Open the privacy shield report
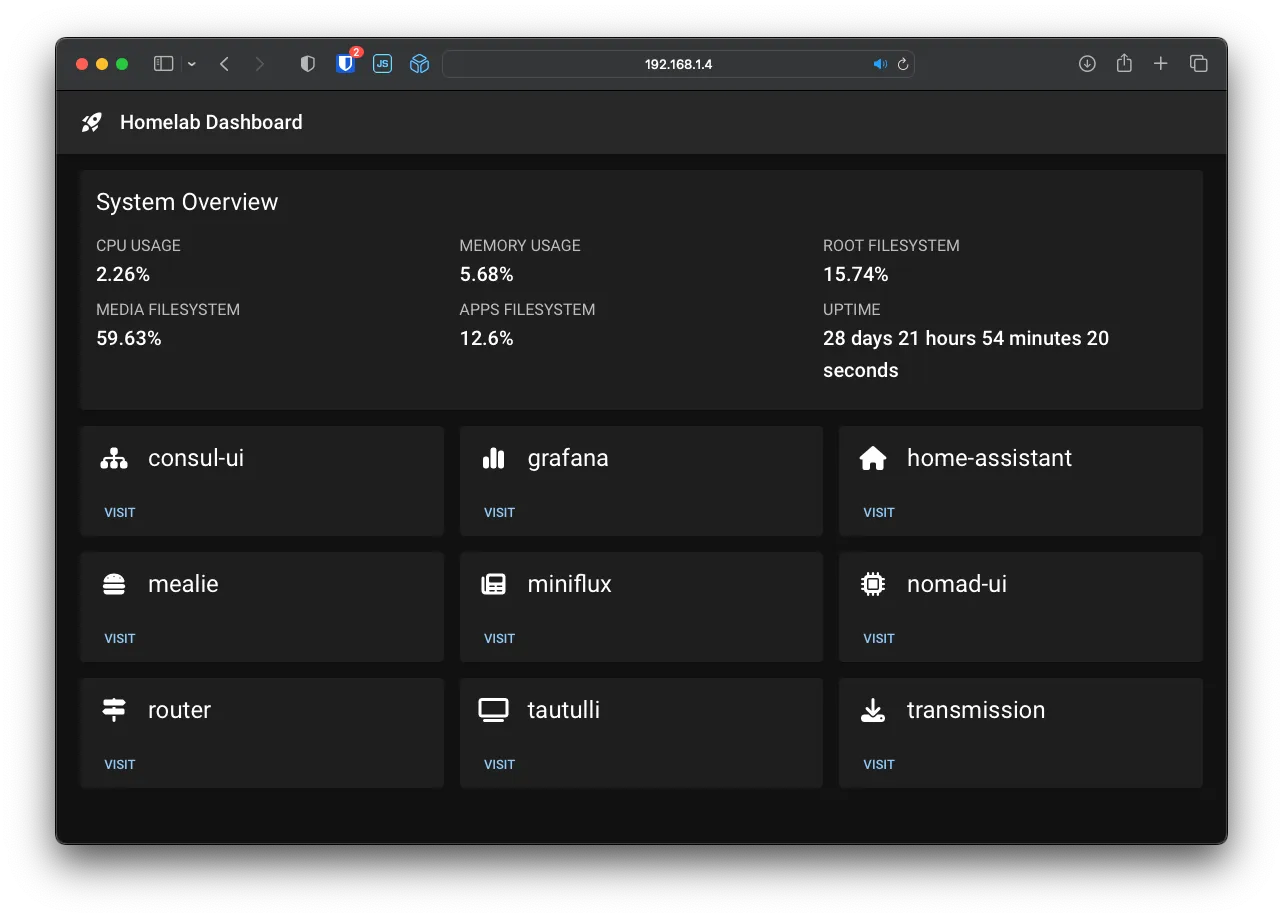The image size is (1283, 918). [308, 64]
